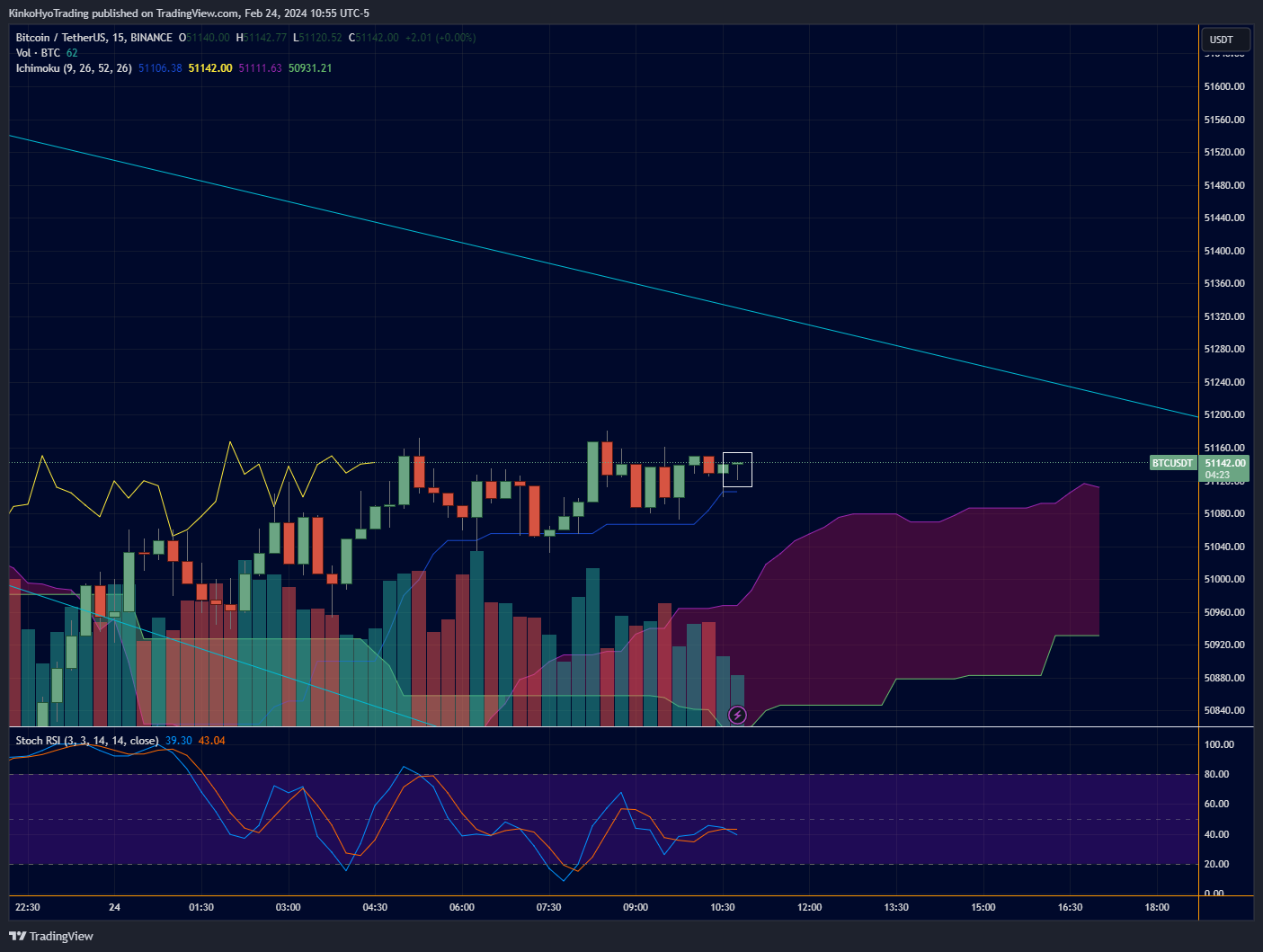This screenshot has width=1263, height=952.
Task: Open the USDT currency selector
Action: point(1224,40)
